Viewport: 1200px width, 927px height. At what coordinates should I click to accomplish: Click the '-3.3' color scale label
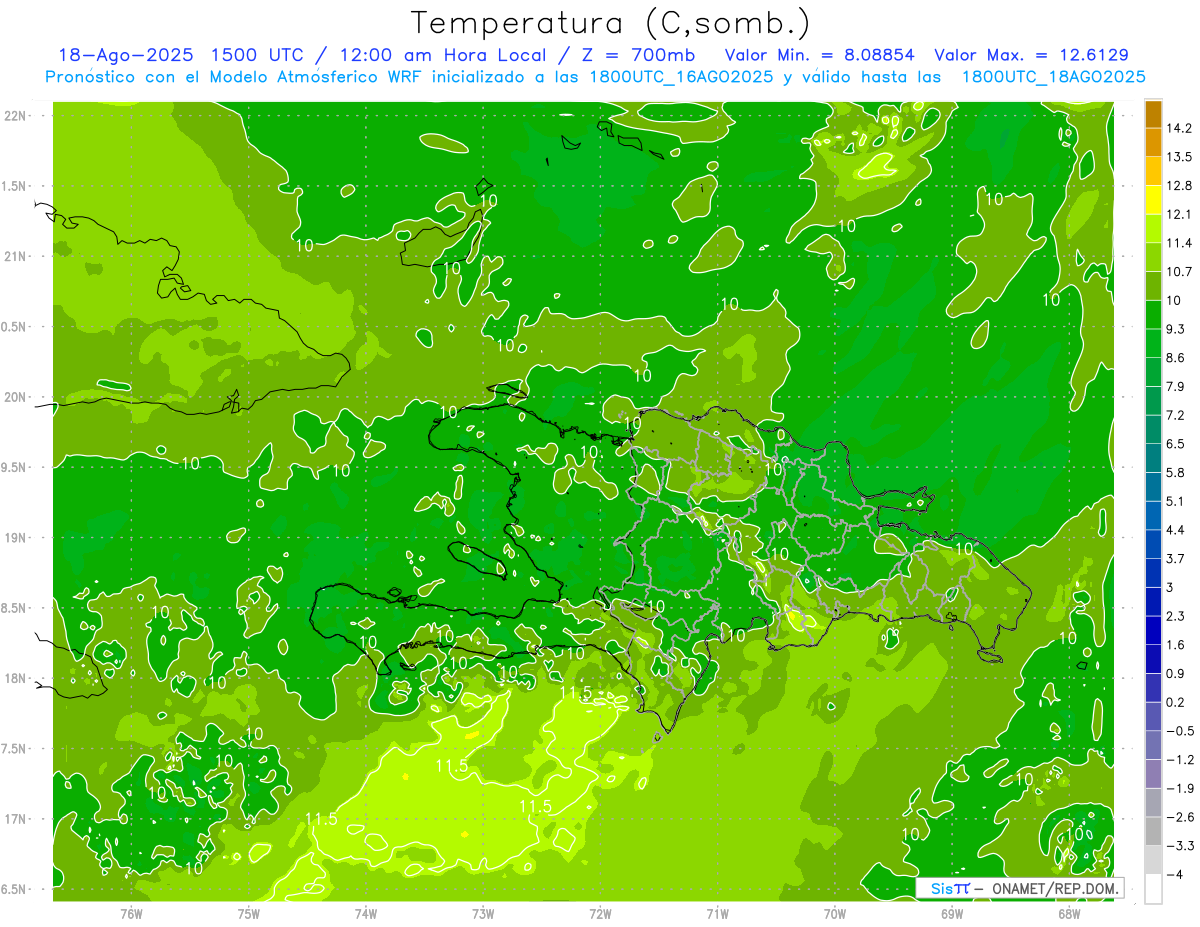pos(1180,846)
